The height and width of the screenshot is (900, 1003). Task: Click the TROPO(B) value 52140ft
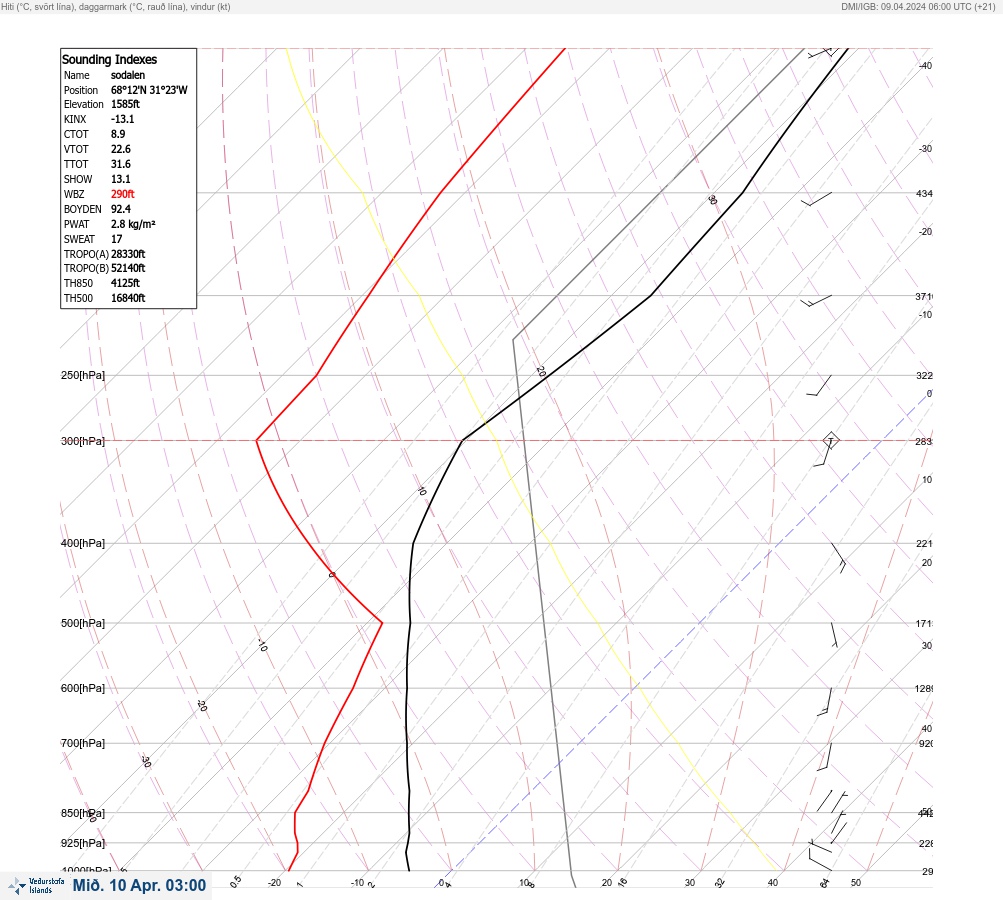pyautogui.click(x=128, y=268)
